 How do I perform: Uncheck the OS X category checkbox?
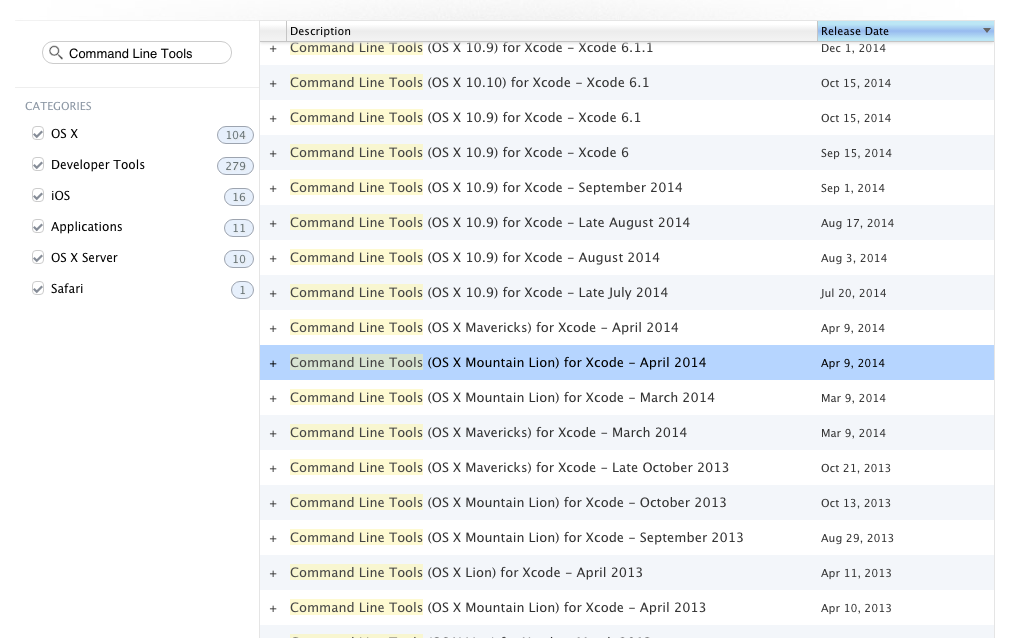coord(38,133)
